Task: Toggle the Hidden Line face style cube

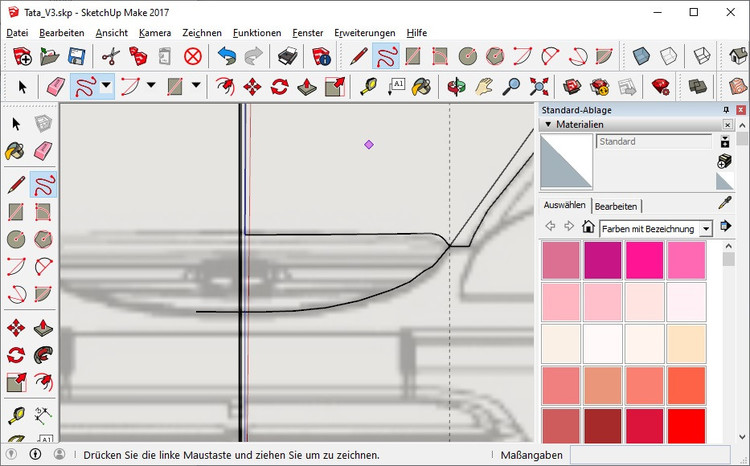Action: pos(668,56)
